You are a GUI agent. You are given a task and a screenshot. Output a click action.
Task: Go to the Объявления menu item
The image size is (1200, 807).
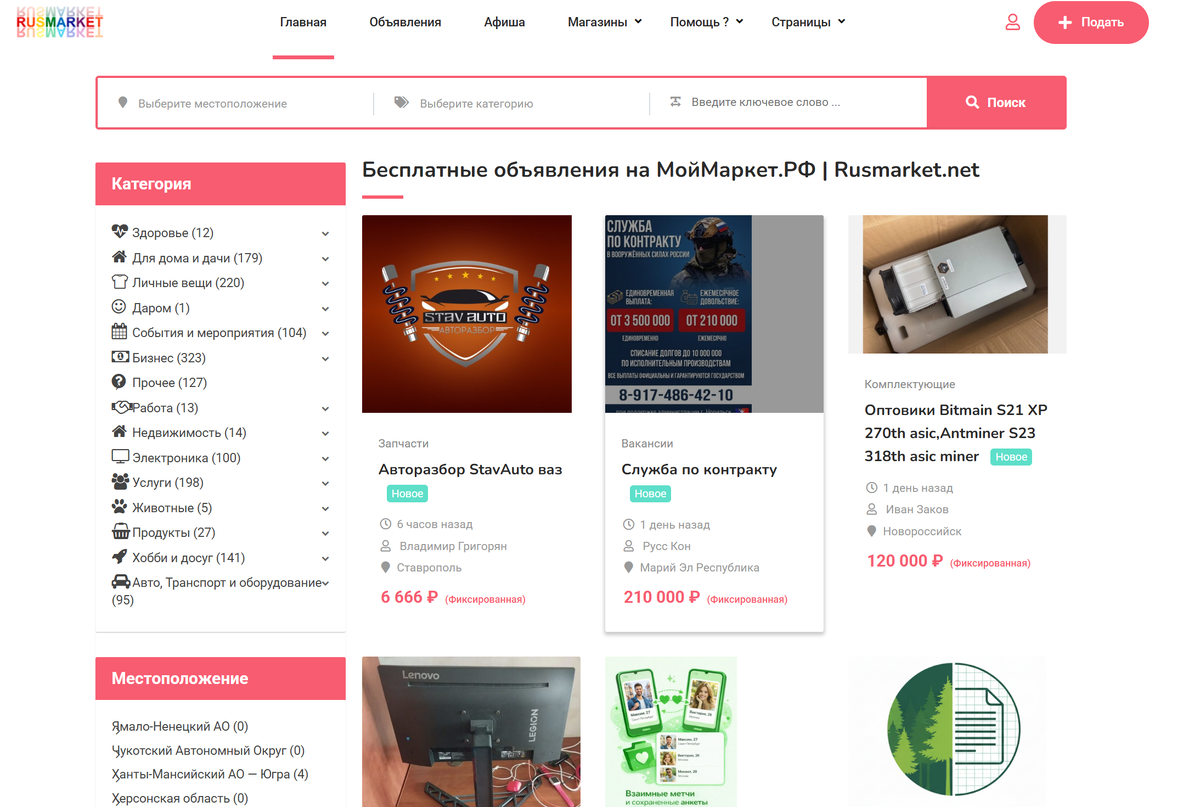[x=405, y=22]
